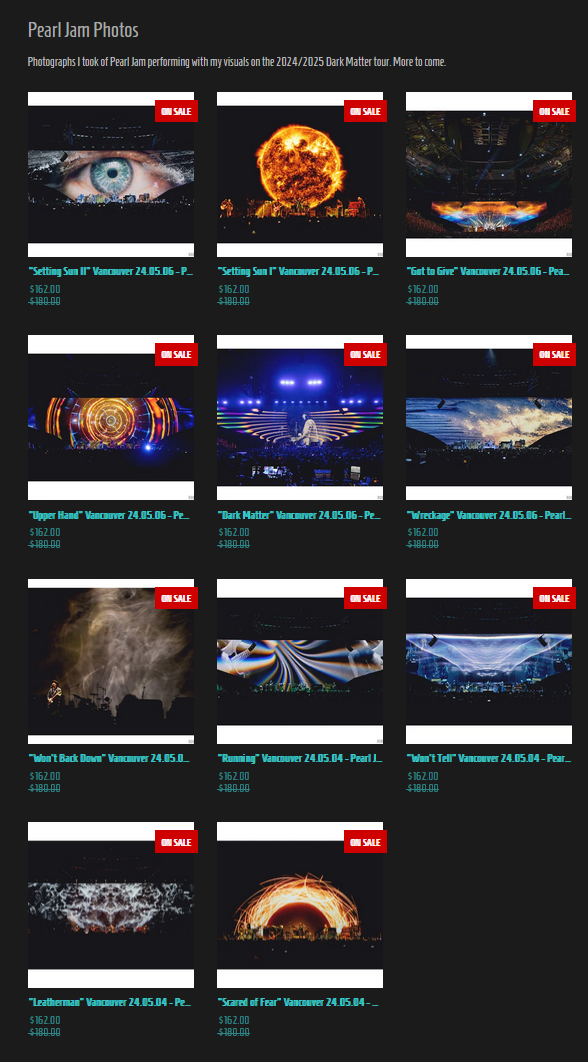Open the Wreckage clouds photo thumbnail
The height and width of the screenshot is (1062, 588).
point(488,417)
